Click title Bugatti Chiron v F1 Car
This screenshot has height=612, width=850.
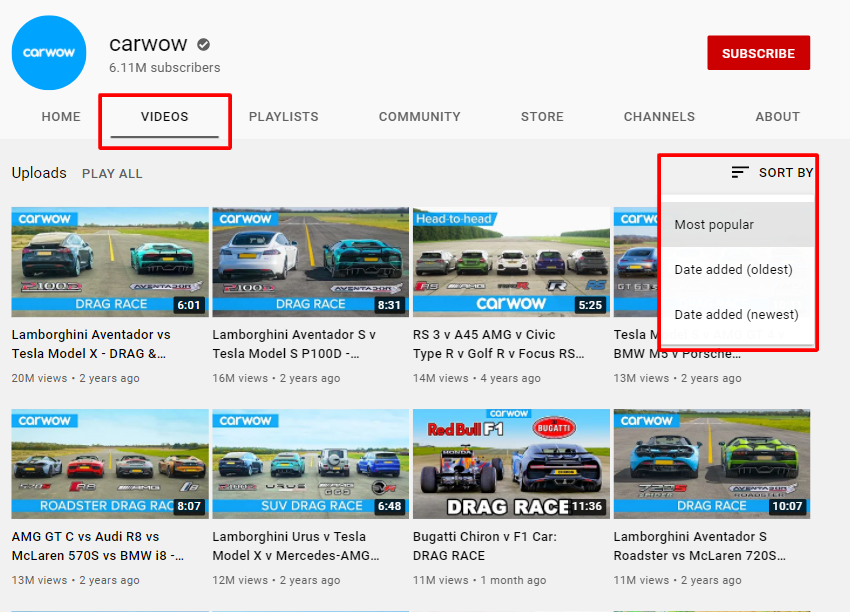[485, 546]
